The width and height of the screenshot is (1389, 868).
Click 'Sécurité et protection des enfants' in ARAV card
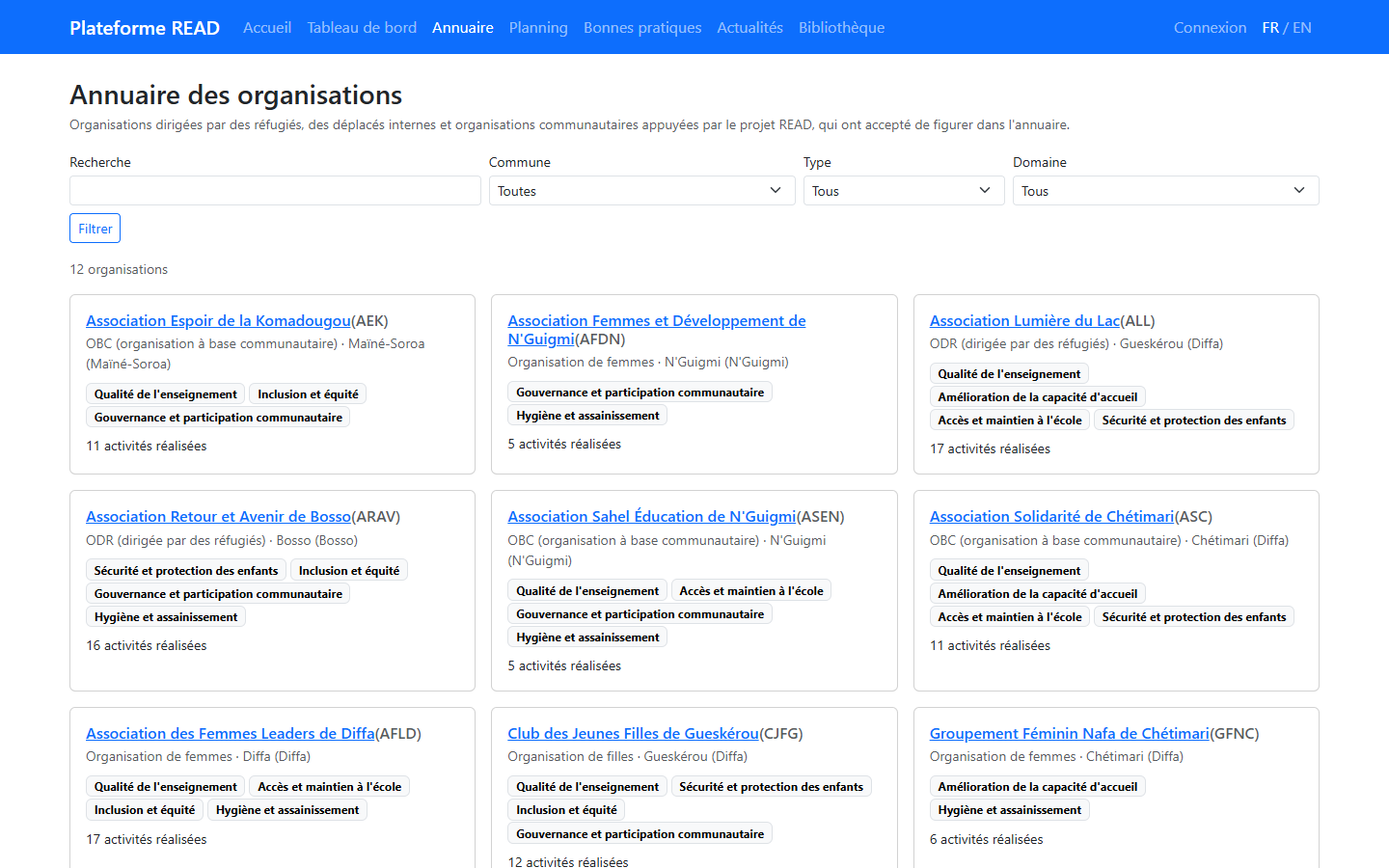coord(186,570)
